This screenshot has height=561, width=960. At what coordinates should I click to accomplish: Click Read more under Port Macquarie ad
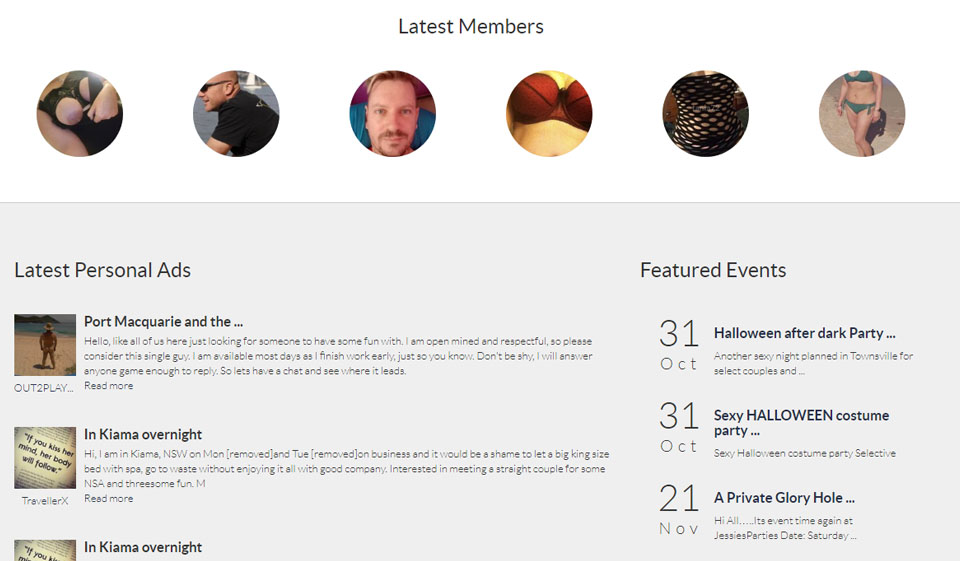click(108, 386)
